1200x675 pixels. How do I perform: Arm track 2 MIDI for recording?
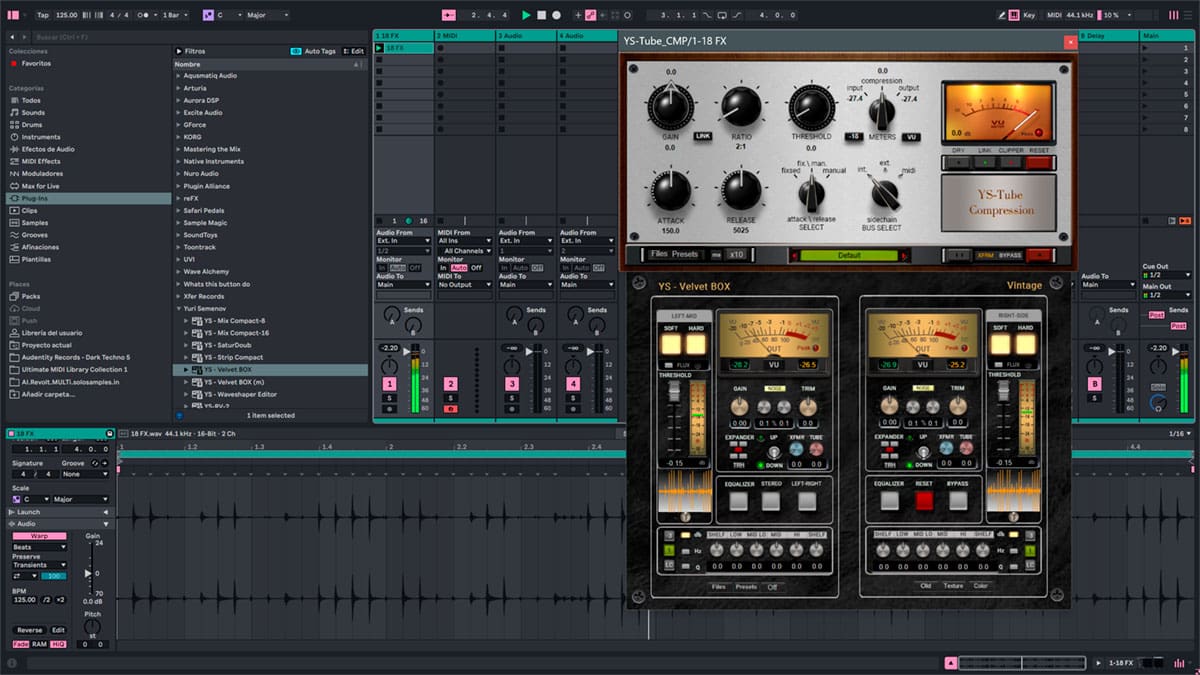[450, 409]
